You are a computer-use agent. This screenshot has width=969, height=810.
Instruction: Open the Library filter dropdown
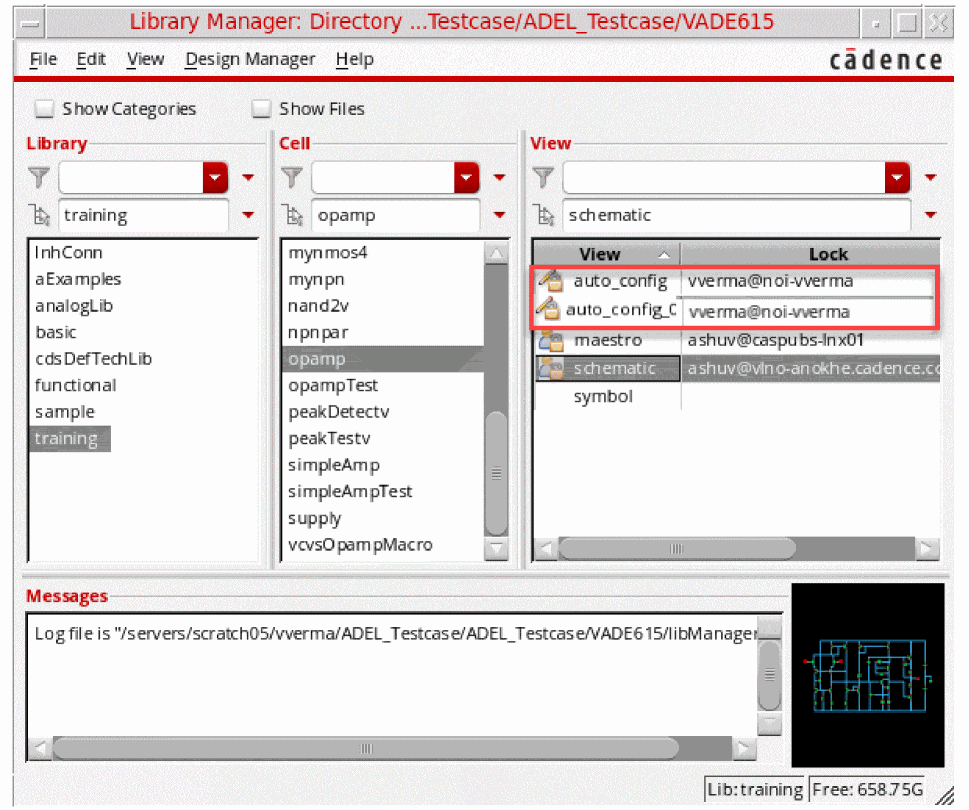pos(216,178)
